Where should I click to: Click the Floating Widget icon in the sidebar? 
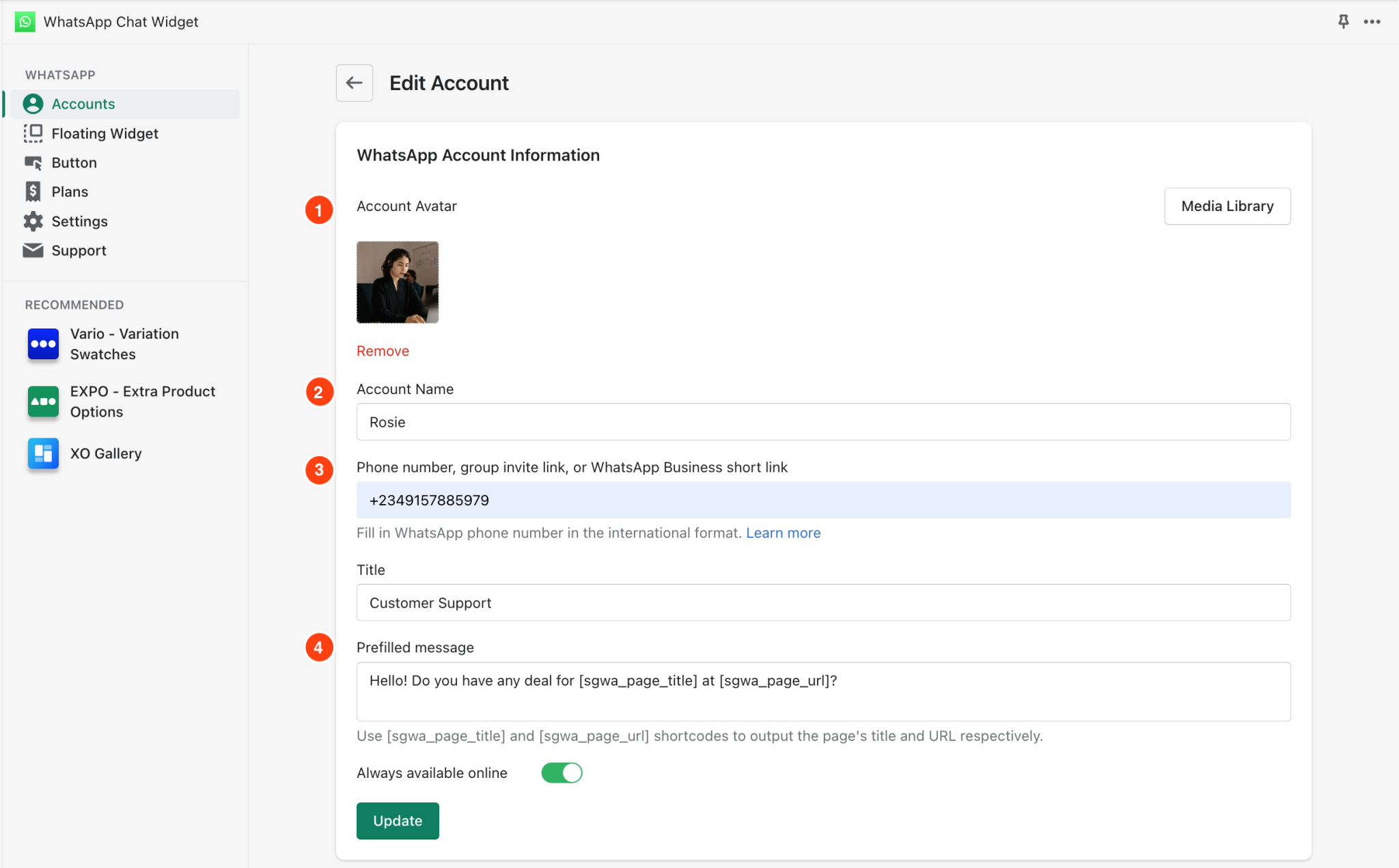[x=33, y=133]
